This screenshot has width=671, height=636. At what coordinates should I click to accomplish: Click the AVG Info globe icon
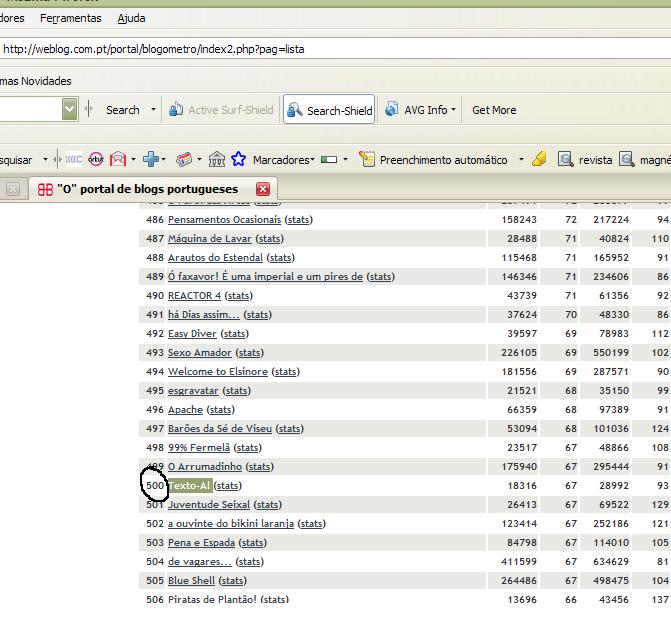click(x=392, y=109)
